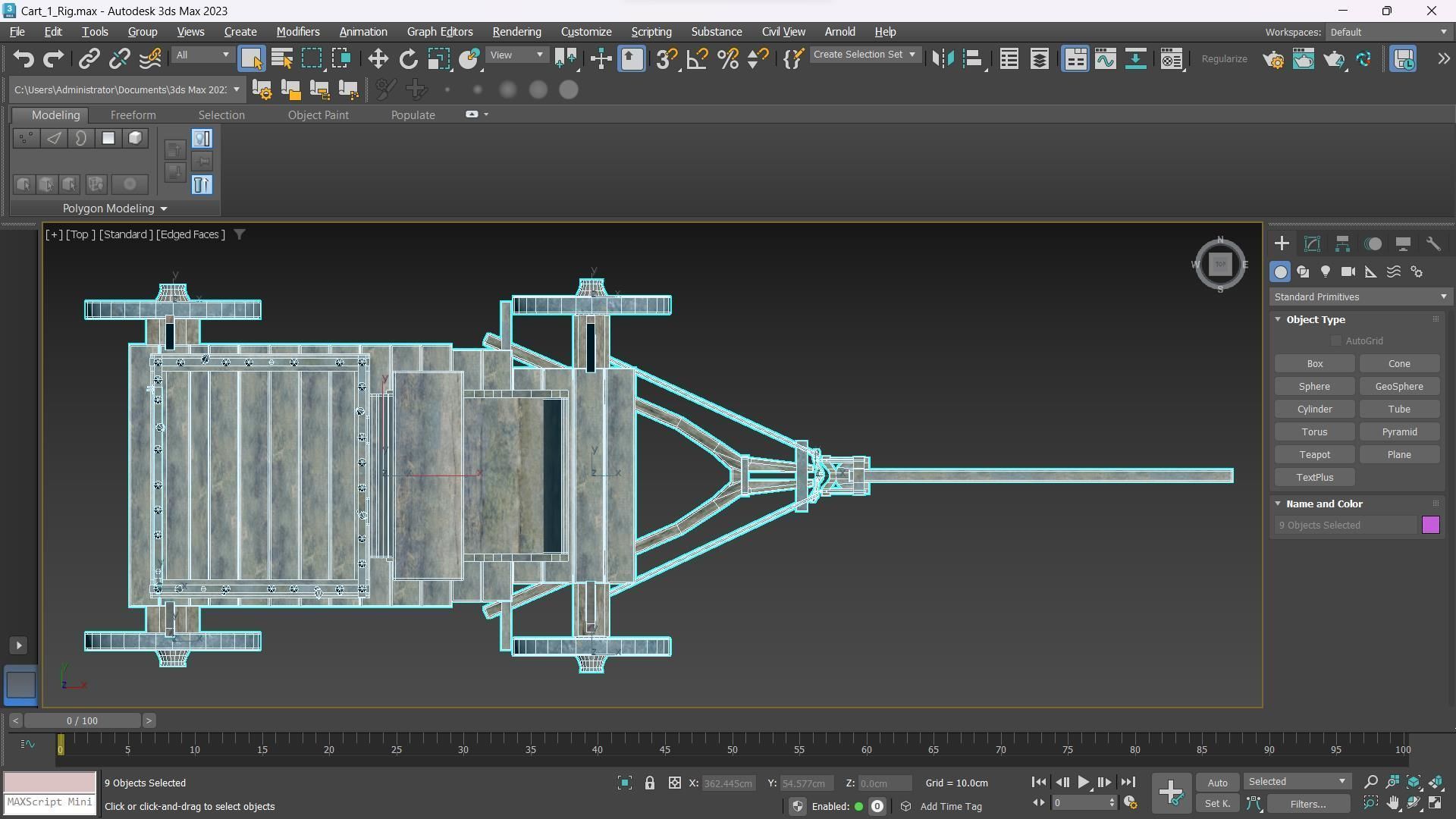Image resolution: width=1456 pixels, height=819 pixels.
Task: Enable the AutoGrid checkbox
Action: (x=1336, y=341)
